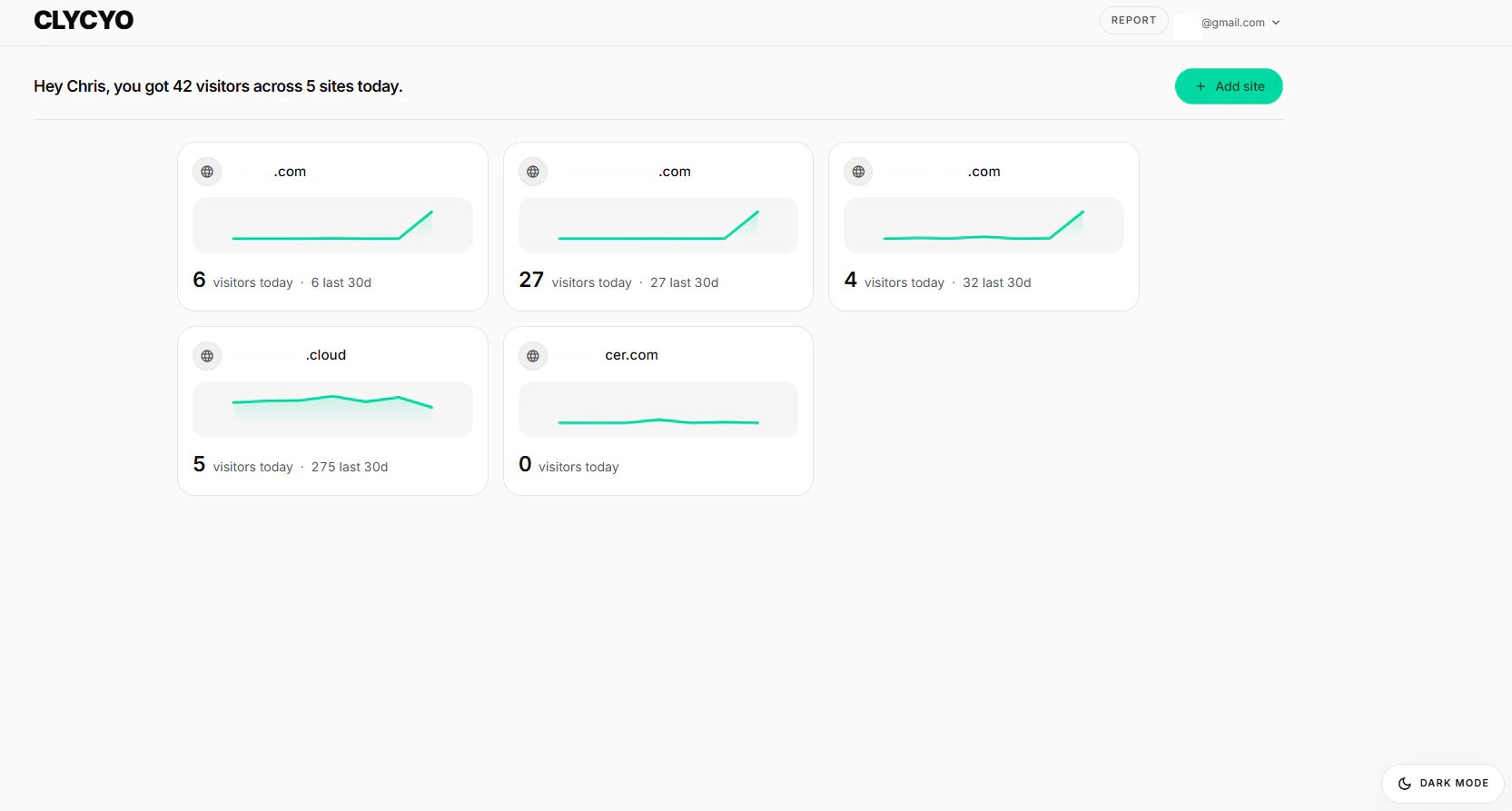1512x811 pixels.
Task: Open the sparkline chart on 27 visitors card
Action: point(658,225)
